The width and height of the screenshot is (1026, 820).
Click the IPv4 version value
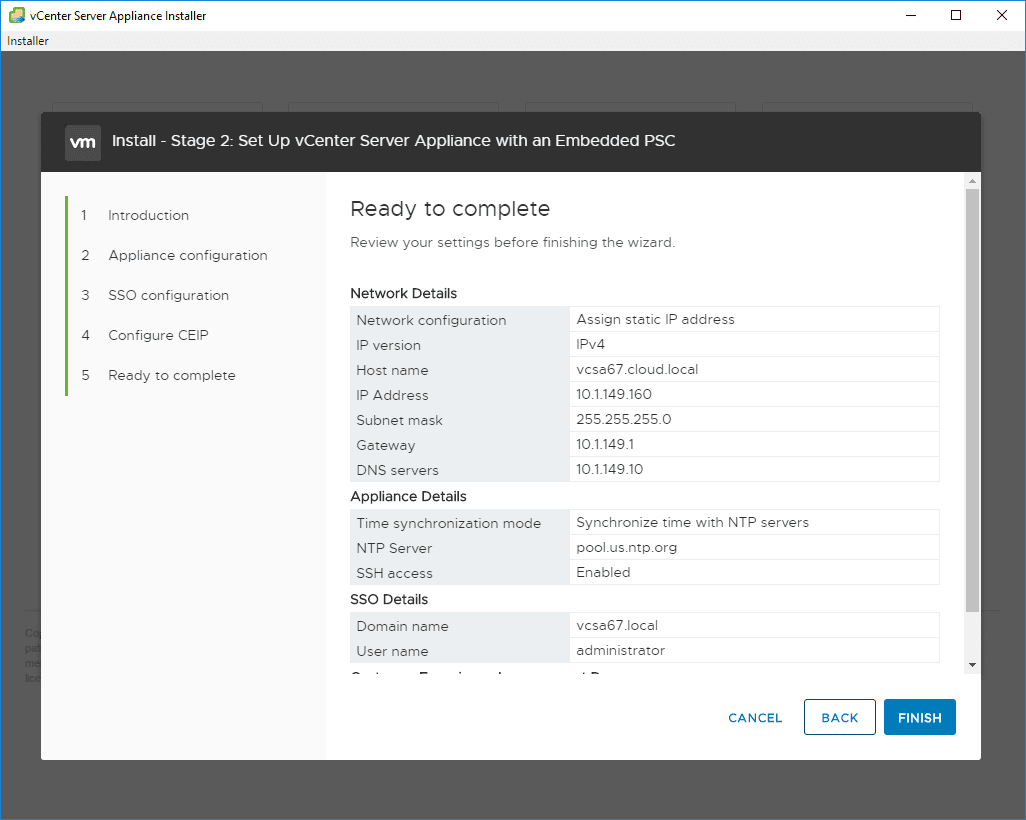coord(590,344)
